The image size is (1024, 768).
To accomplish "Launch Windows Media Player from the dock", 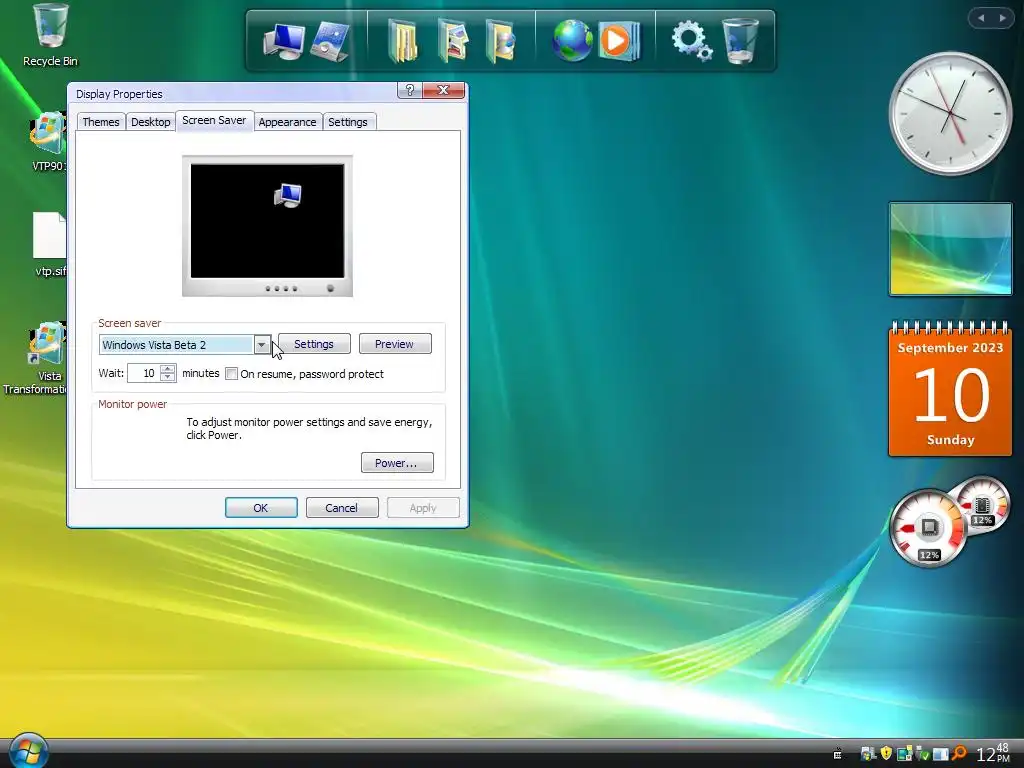I will [618, 40].
